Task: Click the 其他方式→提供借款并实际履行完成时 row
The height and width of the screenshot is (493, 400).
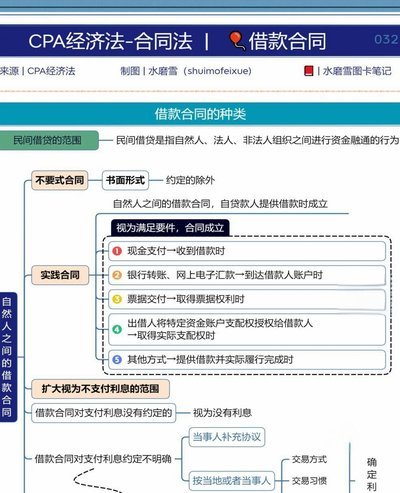Action: click(247, 360)
